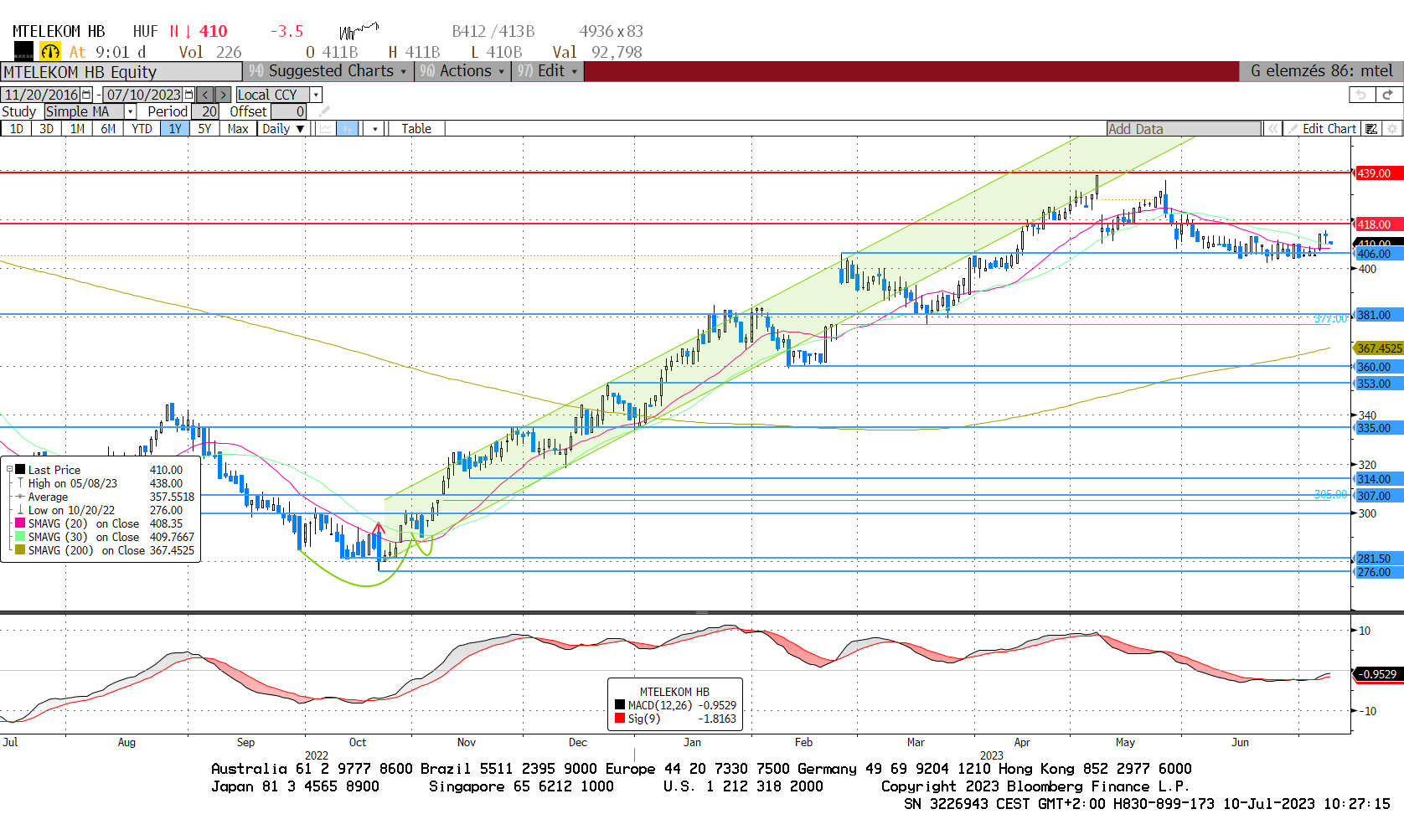Open the end date calendar picker
The width and height of the screenshot is (1404, 840).
point(188,95)
